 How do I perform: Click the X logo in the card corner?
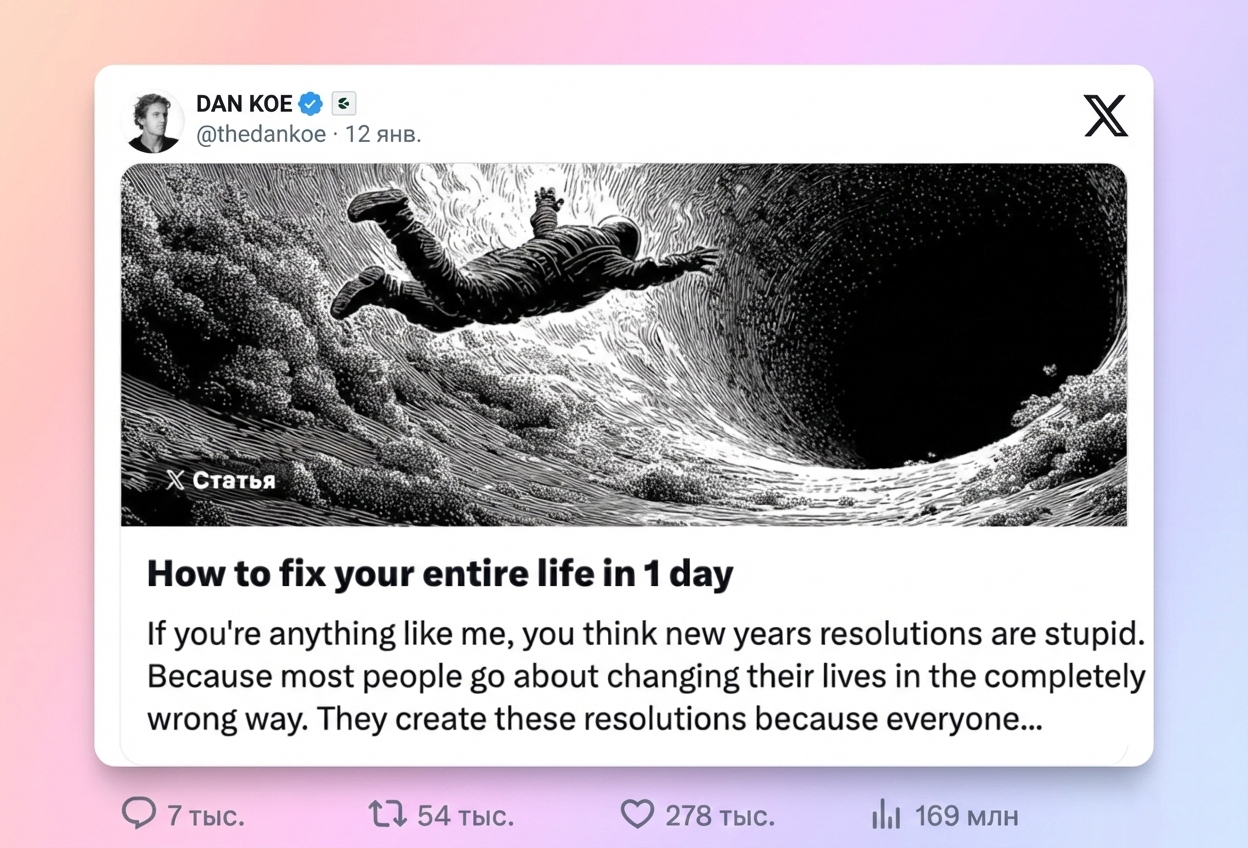[1105, 116]
